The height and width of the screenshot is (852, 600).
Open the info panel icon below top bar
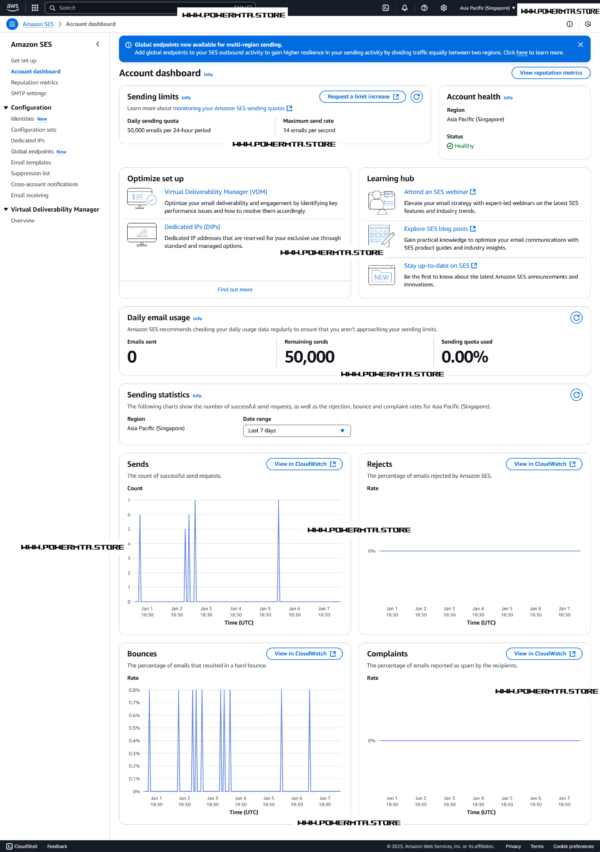click(x=570, y=24)
